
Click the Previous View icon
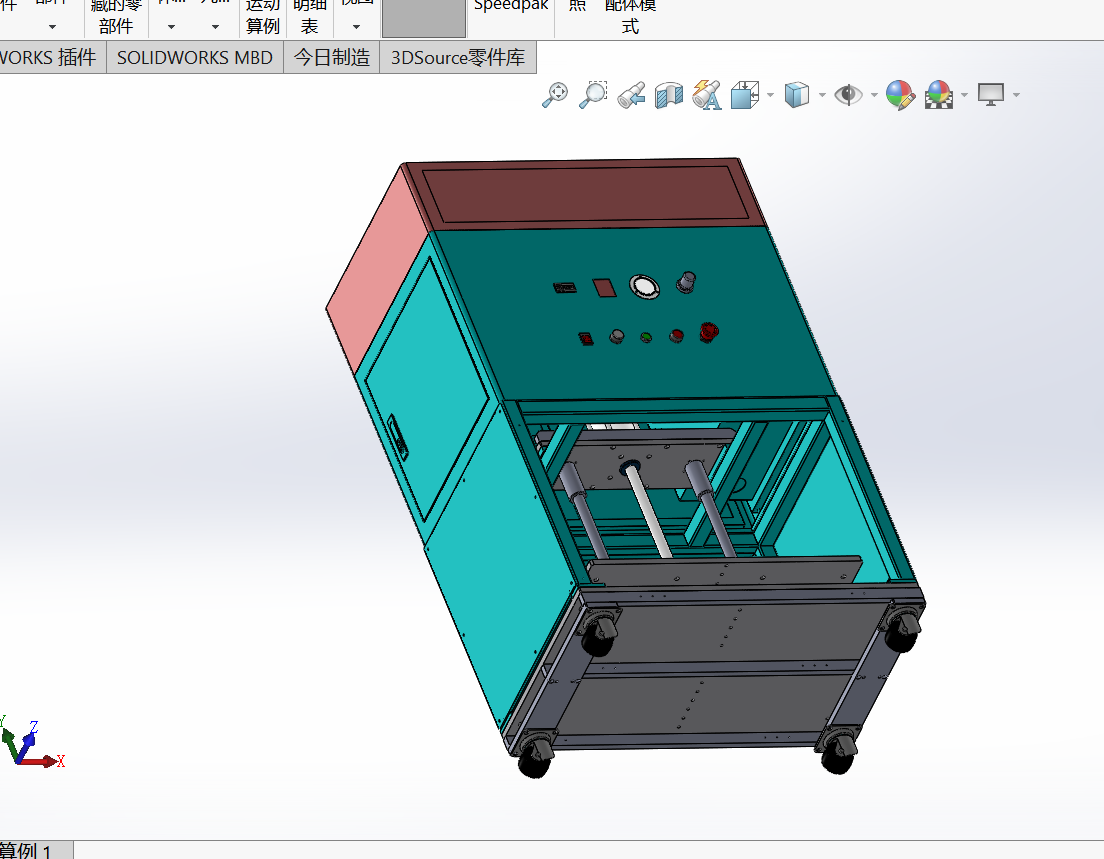point(630,95)
